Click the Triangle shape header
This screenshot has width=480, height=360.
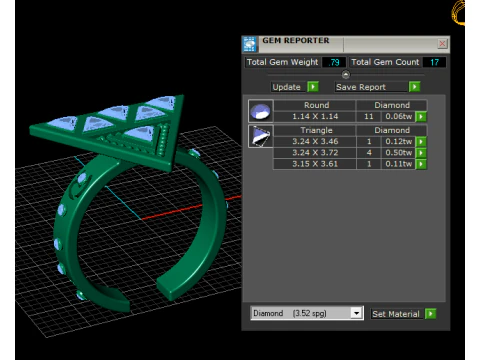[x=316, y=130]
